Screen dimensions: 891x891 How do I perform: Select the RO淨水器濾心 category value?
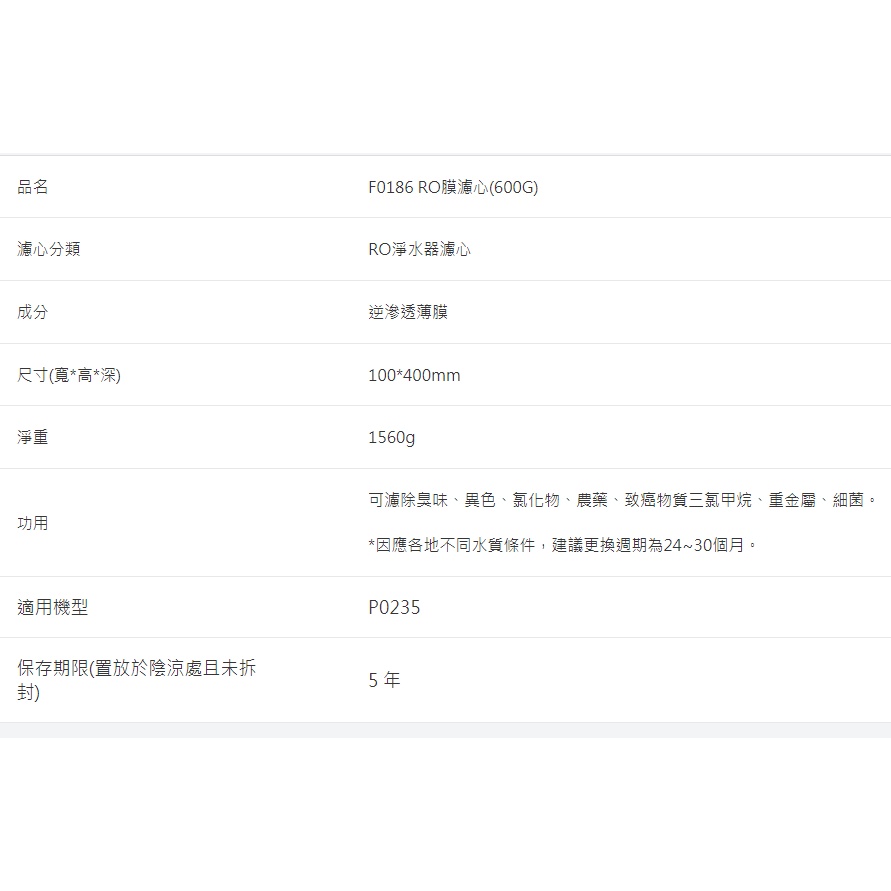click(x=419, y=249)
